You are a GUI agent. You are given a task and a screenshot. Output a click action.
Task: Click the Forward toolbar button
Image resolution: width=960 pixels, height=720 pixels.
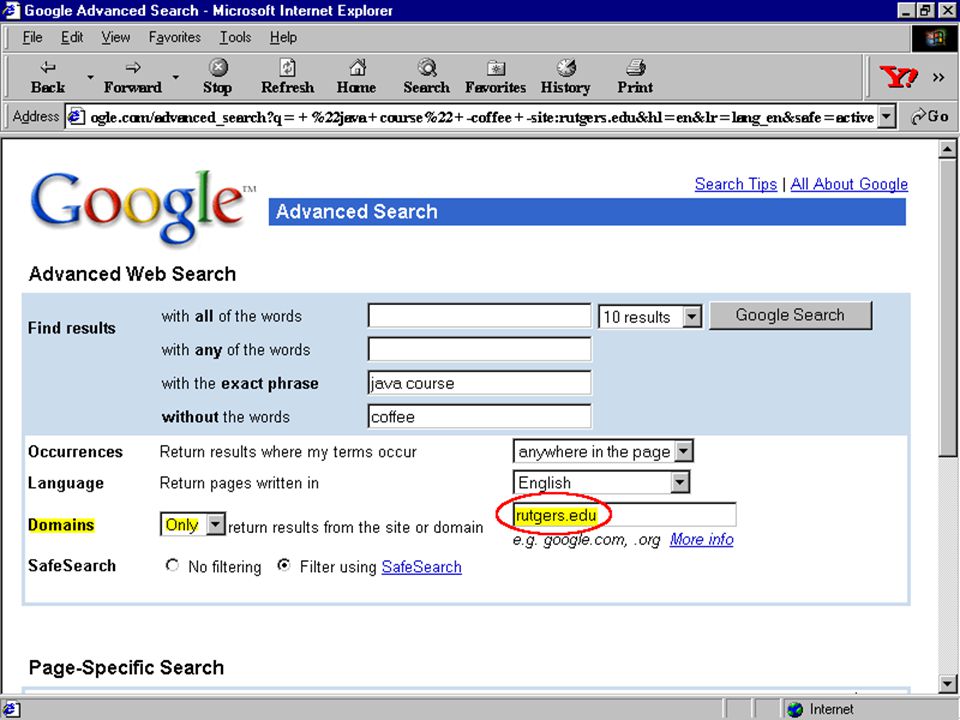(x=132, y=77)
